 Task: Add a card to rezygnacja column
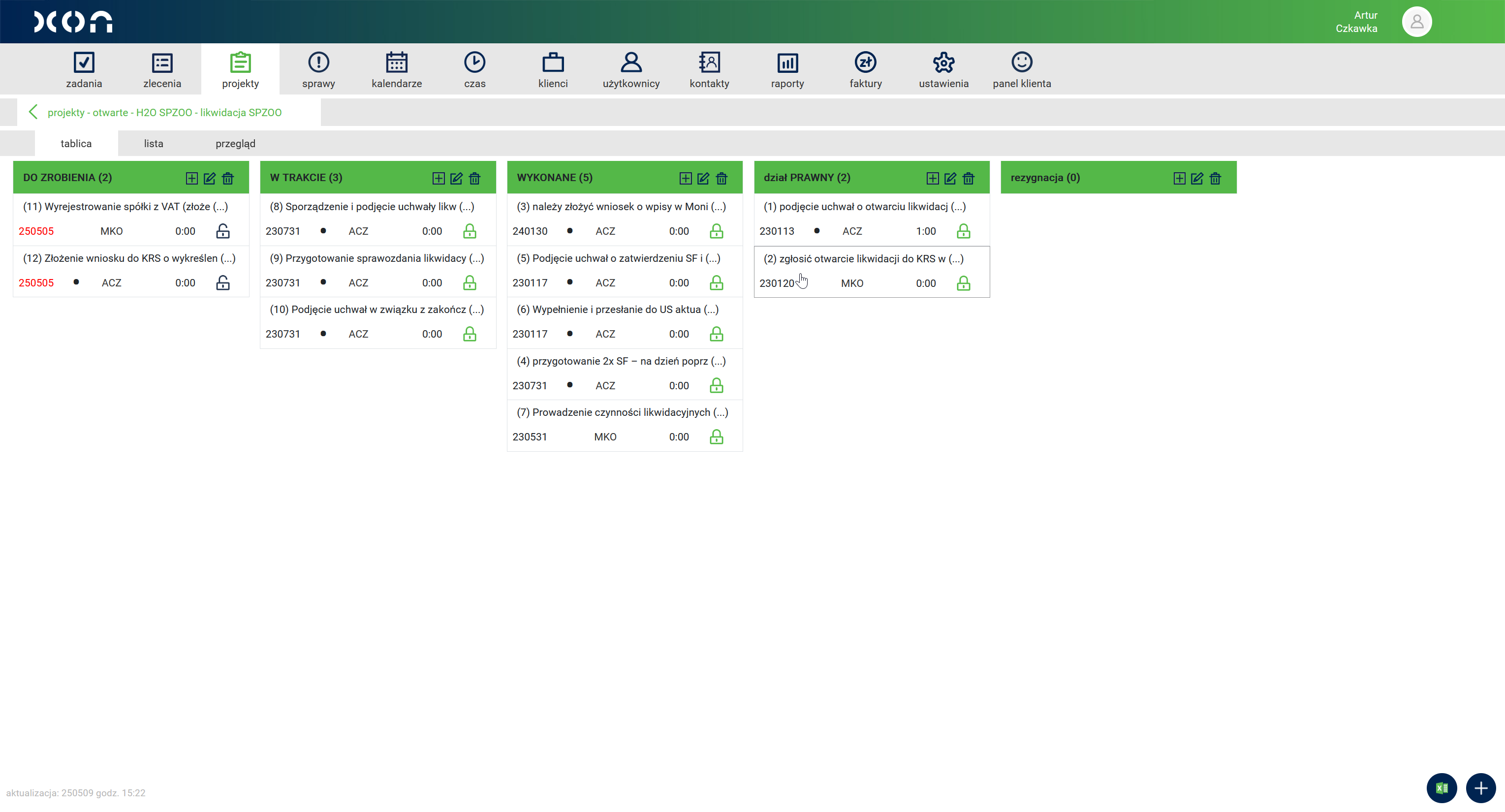pyautogui.click(x=1180, y=178)
